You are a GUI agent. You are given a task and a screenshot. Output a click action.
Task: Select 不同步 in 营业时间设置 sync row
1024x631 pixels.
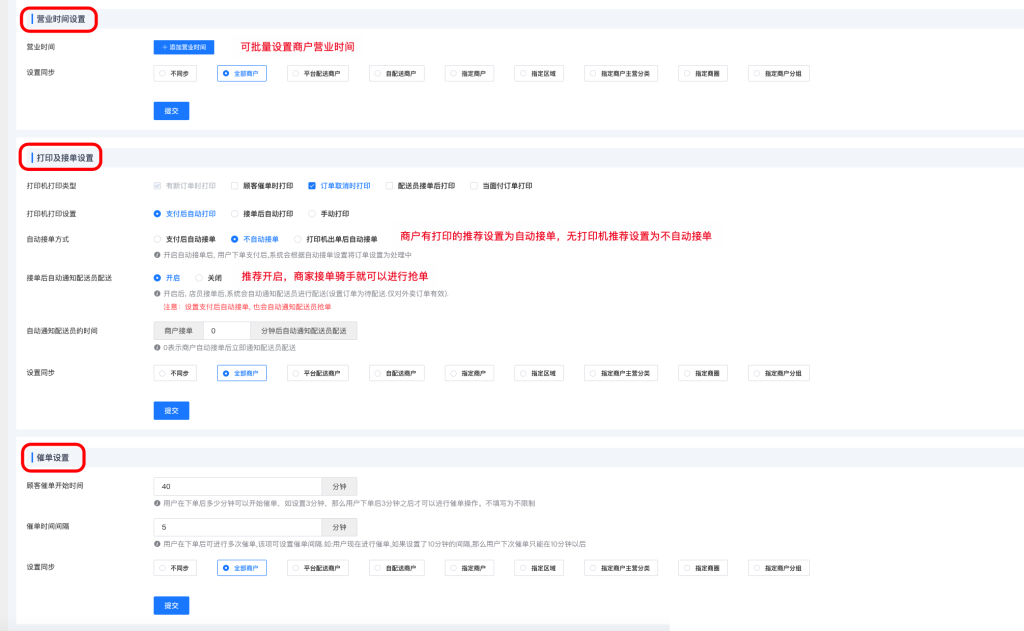pyautogui.click(x=174, y=73)
